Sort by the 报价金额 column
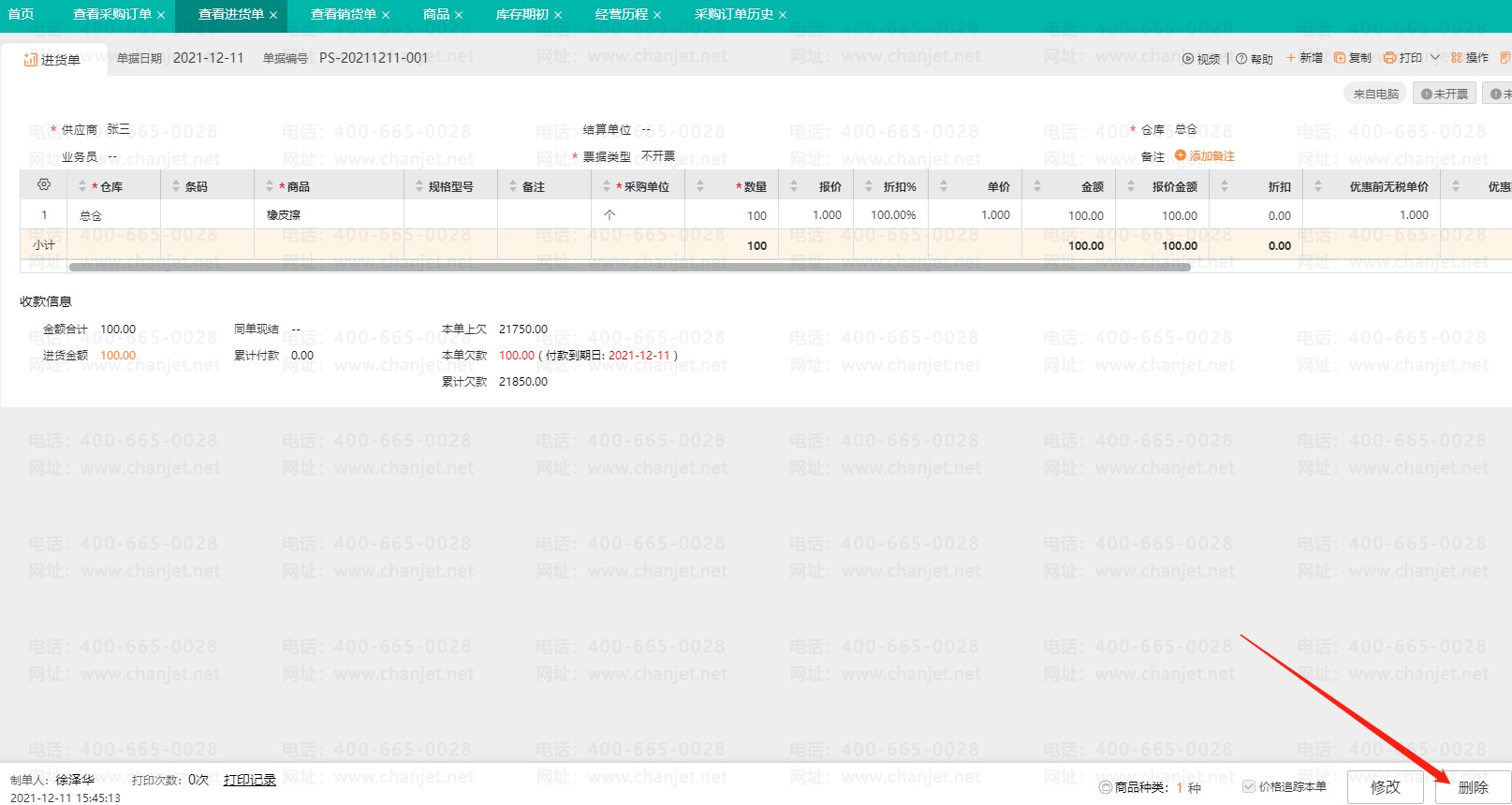Viewport: 1512px width, 805px height. pos(1131,186)
